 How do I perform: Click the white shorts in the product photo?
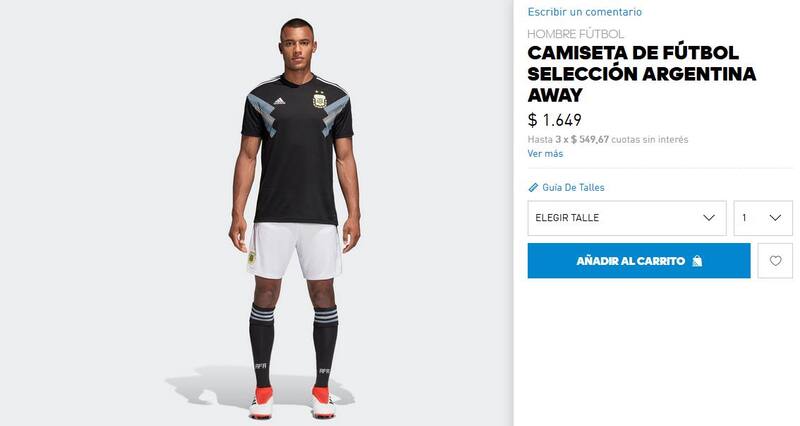coord(297,250)
